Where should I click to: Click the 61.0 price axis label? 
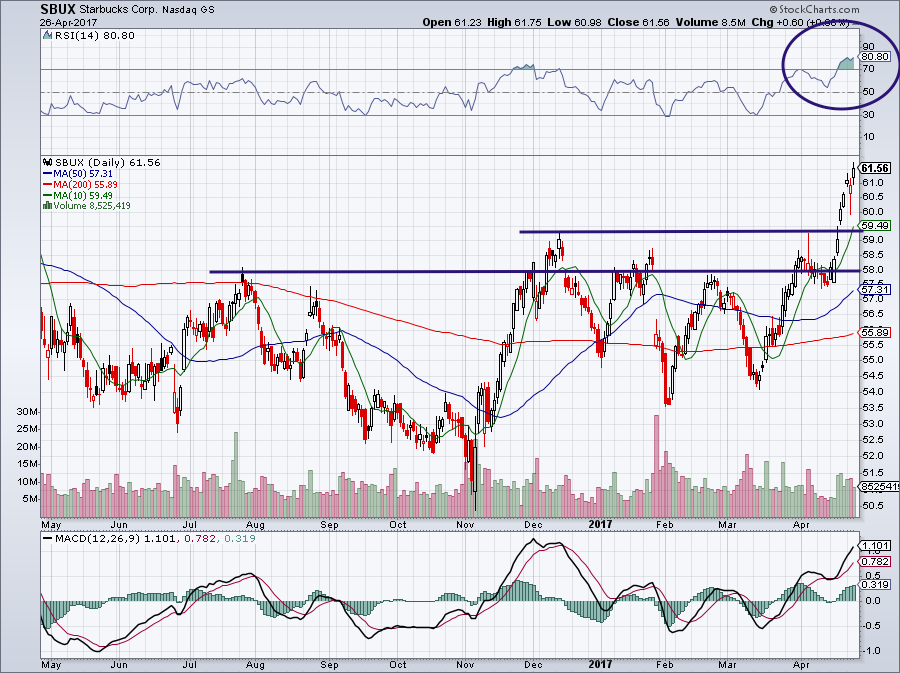click(x=872, y=182)
